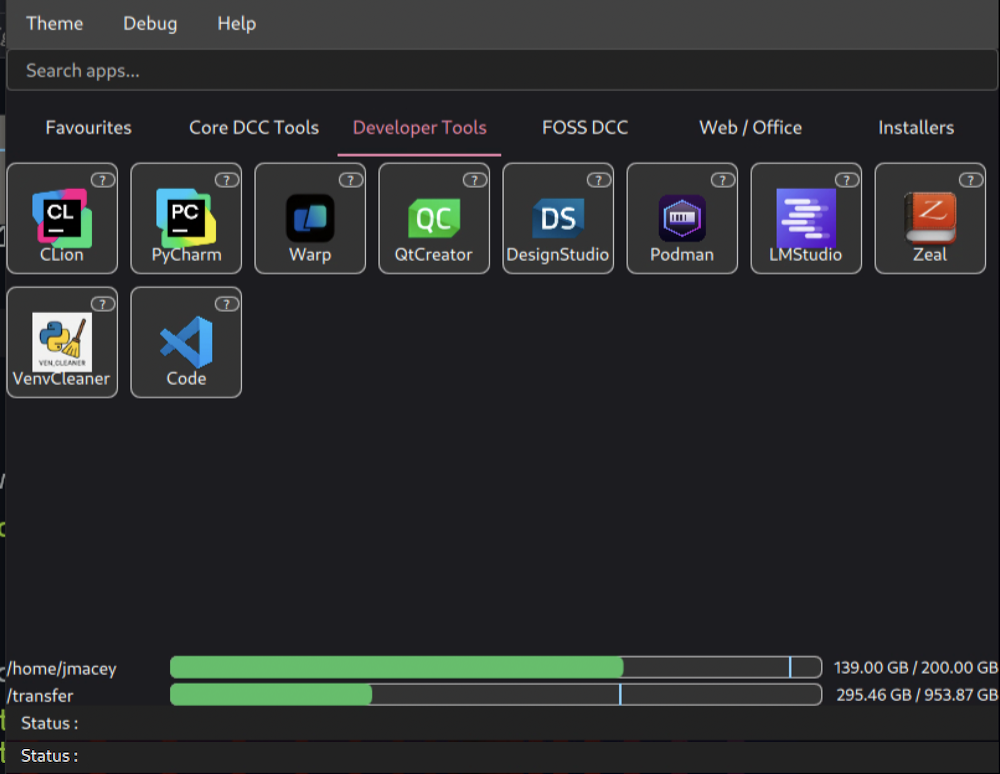
Task: Open the Warp terminal icon
Action: pyautogui.click(x=310, y=218)
